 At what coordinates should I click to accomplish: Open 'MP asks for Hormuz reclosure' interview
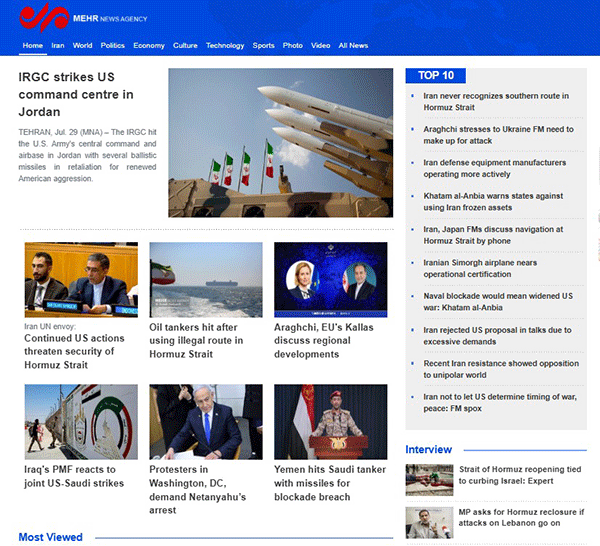[521, 517]
